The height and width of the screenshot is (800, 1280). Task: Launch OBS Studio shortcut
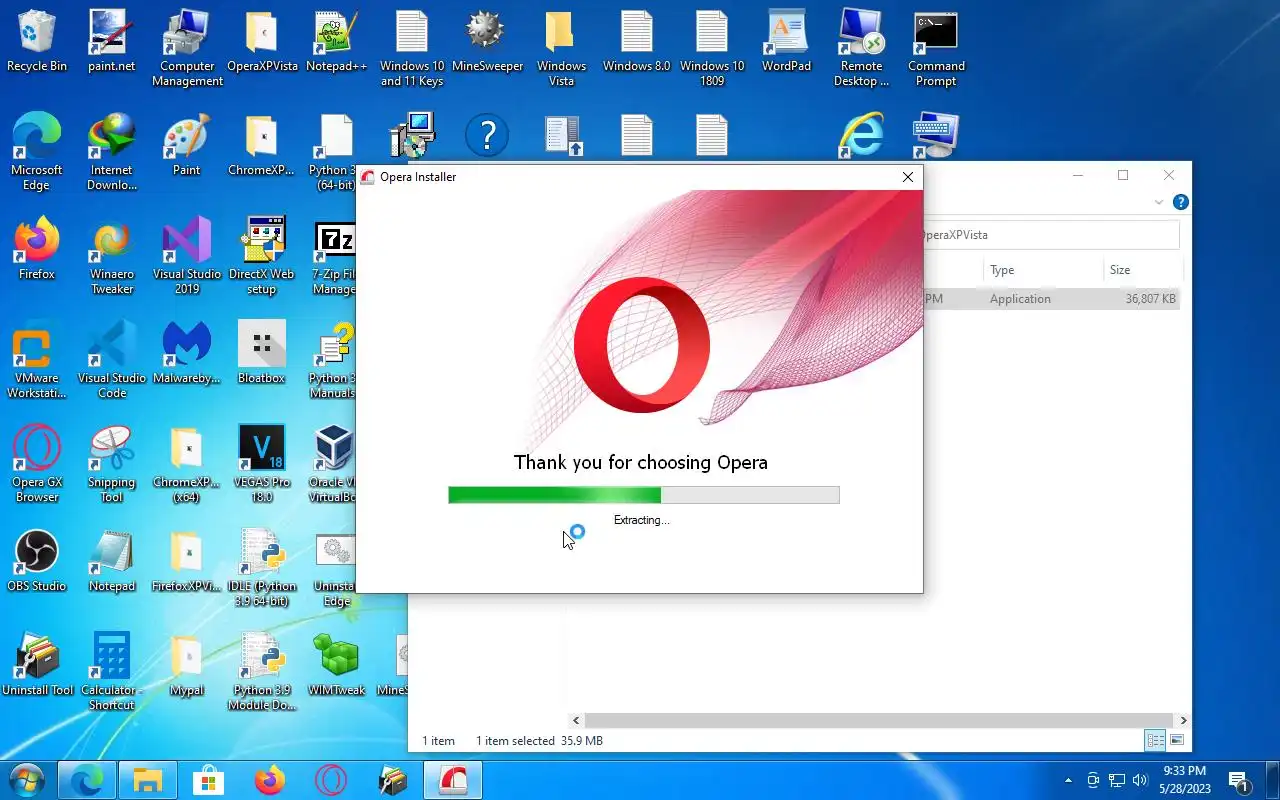(37, 562)
